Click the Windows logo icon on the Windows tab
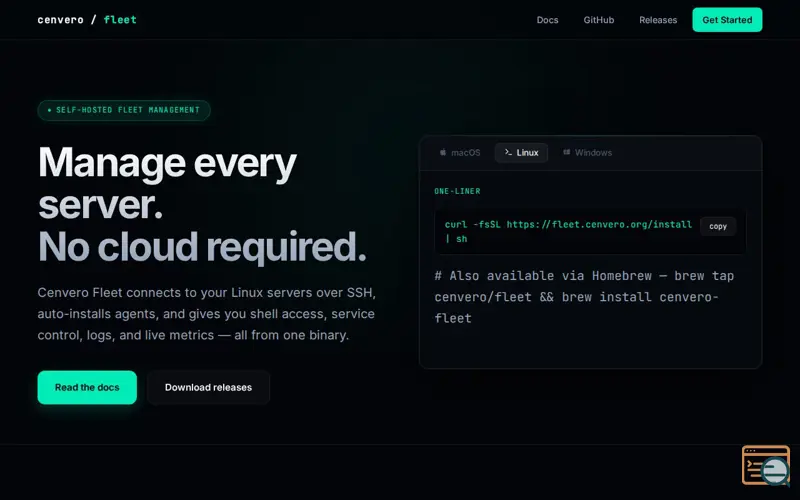800x500 pixels. [566, 153]
